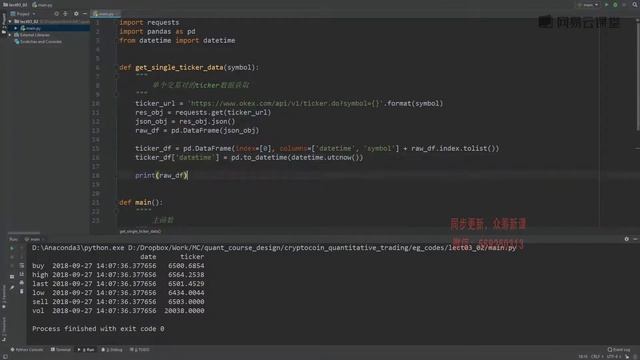Click line number 16 in editor gutter
The height and width of the screenshot is (360, 640).
click(96, 158)
